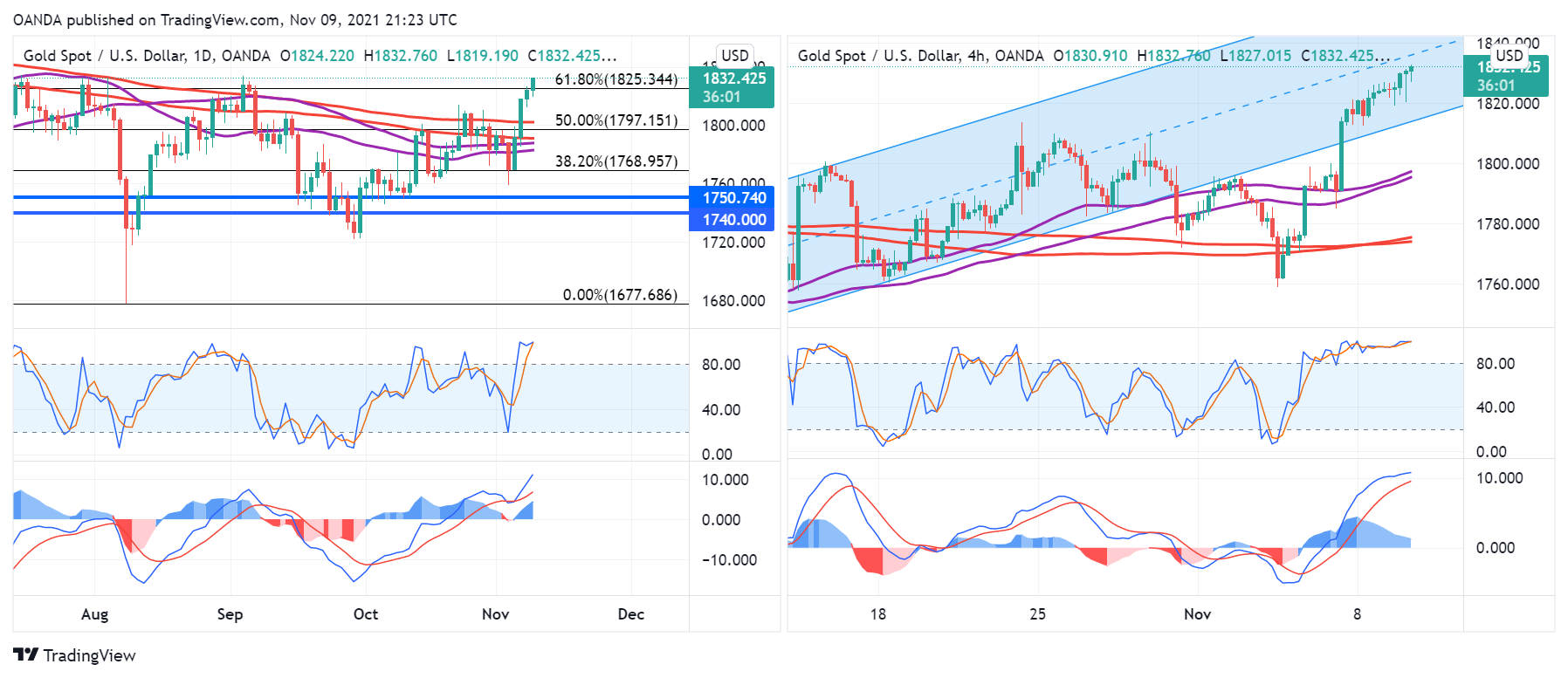
Task: Click the 1750.740 blue price level tag
Action: (732, 198)
